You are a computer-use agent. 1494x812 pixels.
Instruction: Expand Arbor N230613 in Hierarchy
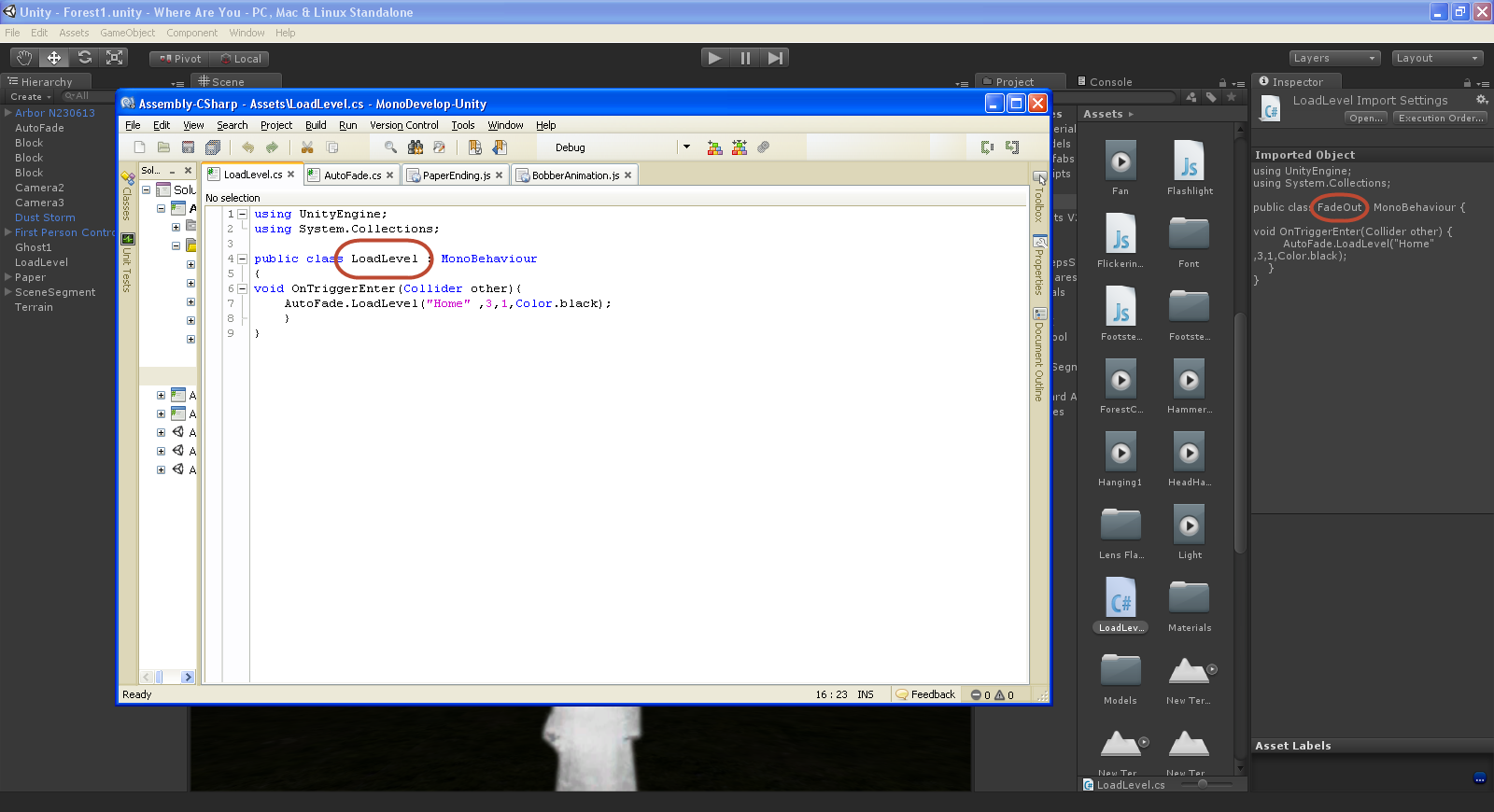click(8, 113)
